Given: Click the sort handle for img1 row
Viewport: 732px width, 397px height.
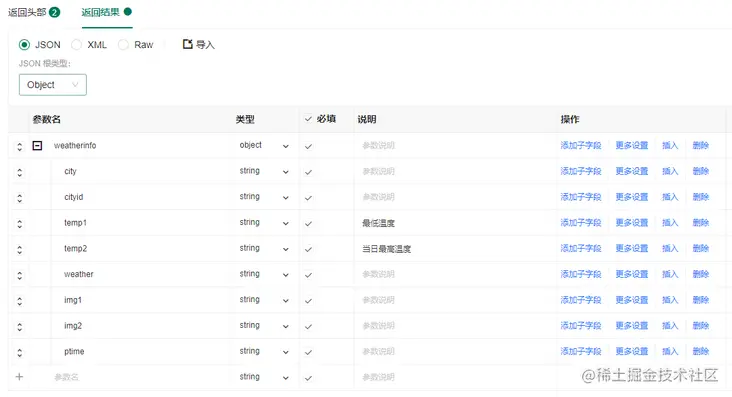Looking at the screenshot, I should pos(20,301).
